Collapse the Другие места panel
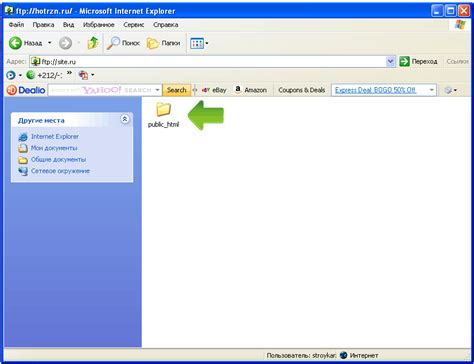Screen dimensions: 474x364 [x=125, y=119]
